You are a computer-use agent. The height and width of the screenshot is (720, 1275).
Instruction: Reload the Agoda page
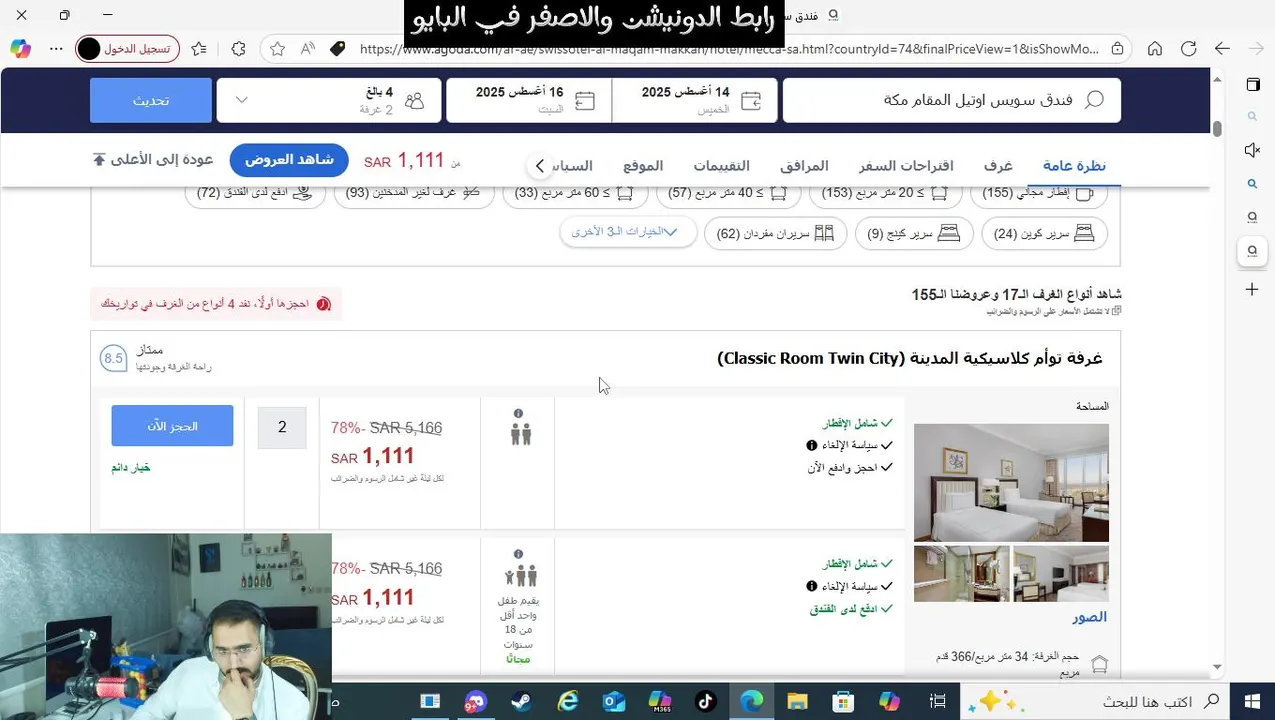(1188, 48)
